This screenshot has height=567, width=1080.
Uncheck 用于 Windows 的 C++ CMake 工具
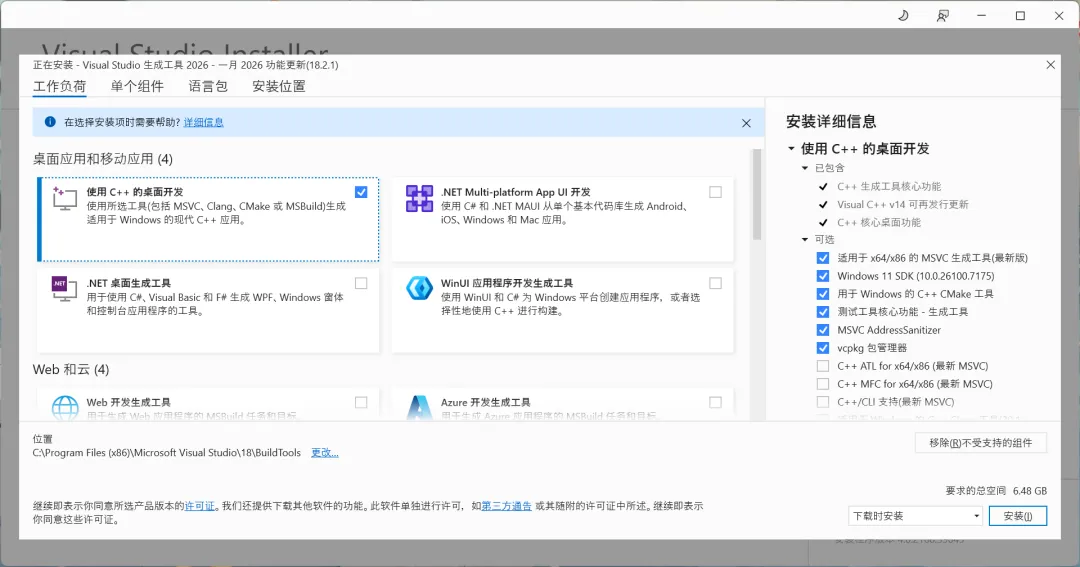822,293
